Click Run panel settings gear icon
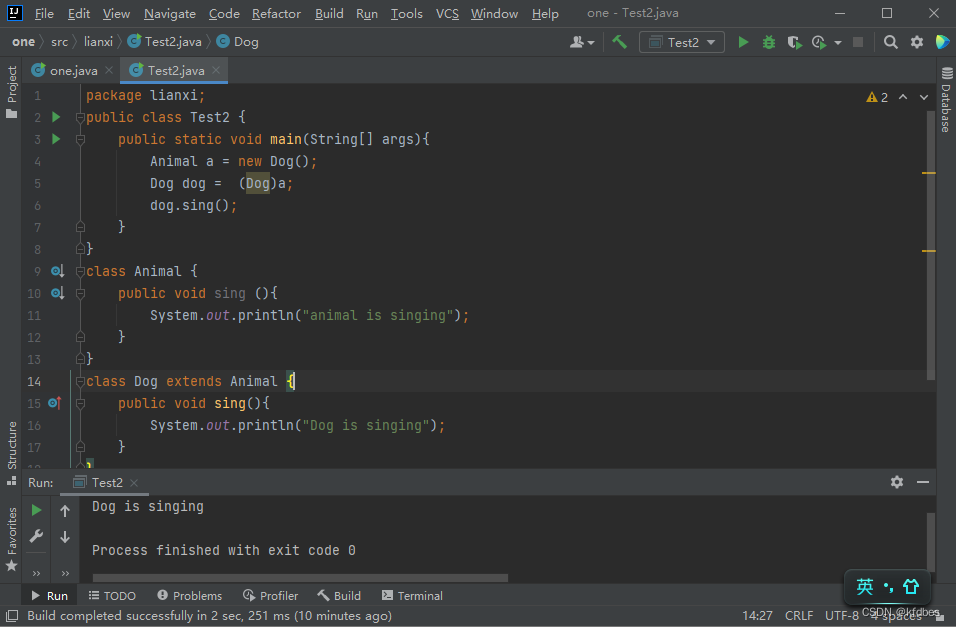 pyautogui.click(x=897, y=482)
